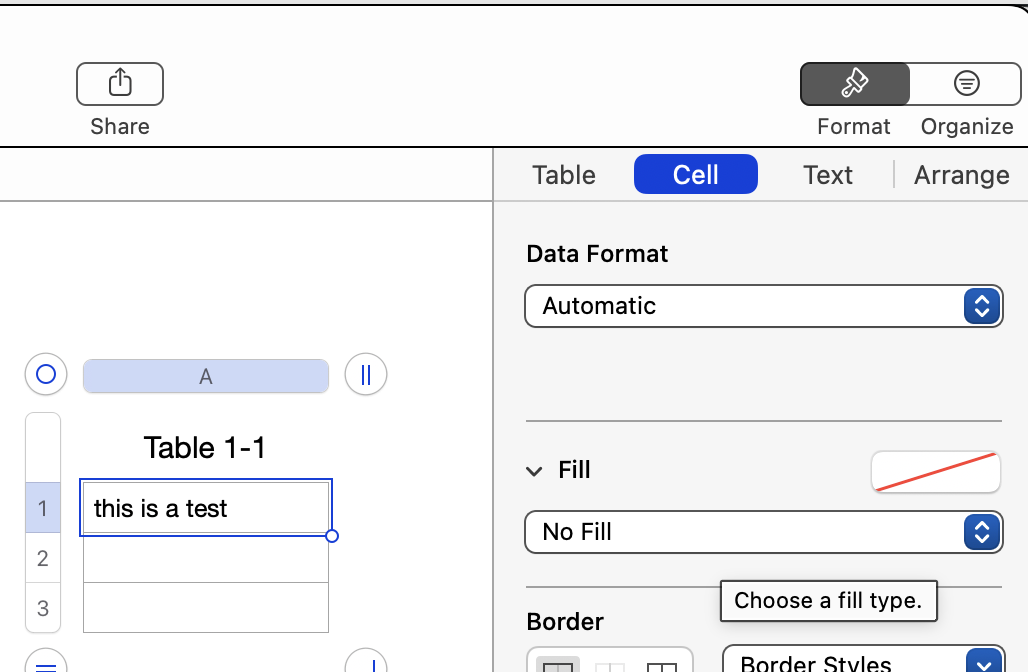Open the Organize sidebar
The height and width of the screenshot is (672, 1028).
click(x=966, y=84)
